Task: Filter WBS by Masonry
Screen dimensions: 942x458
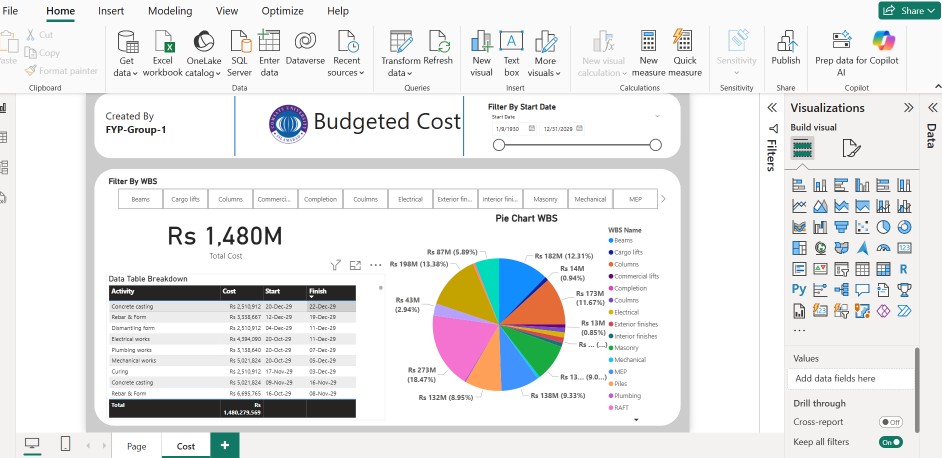Action: click(x=545, y=199)
